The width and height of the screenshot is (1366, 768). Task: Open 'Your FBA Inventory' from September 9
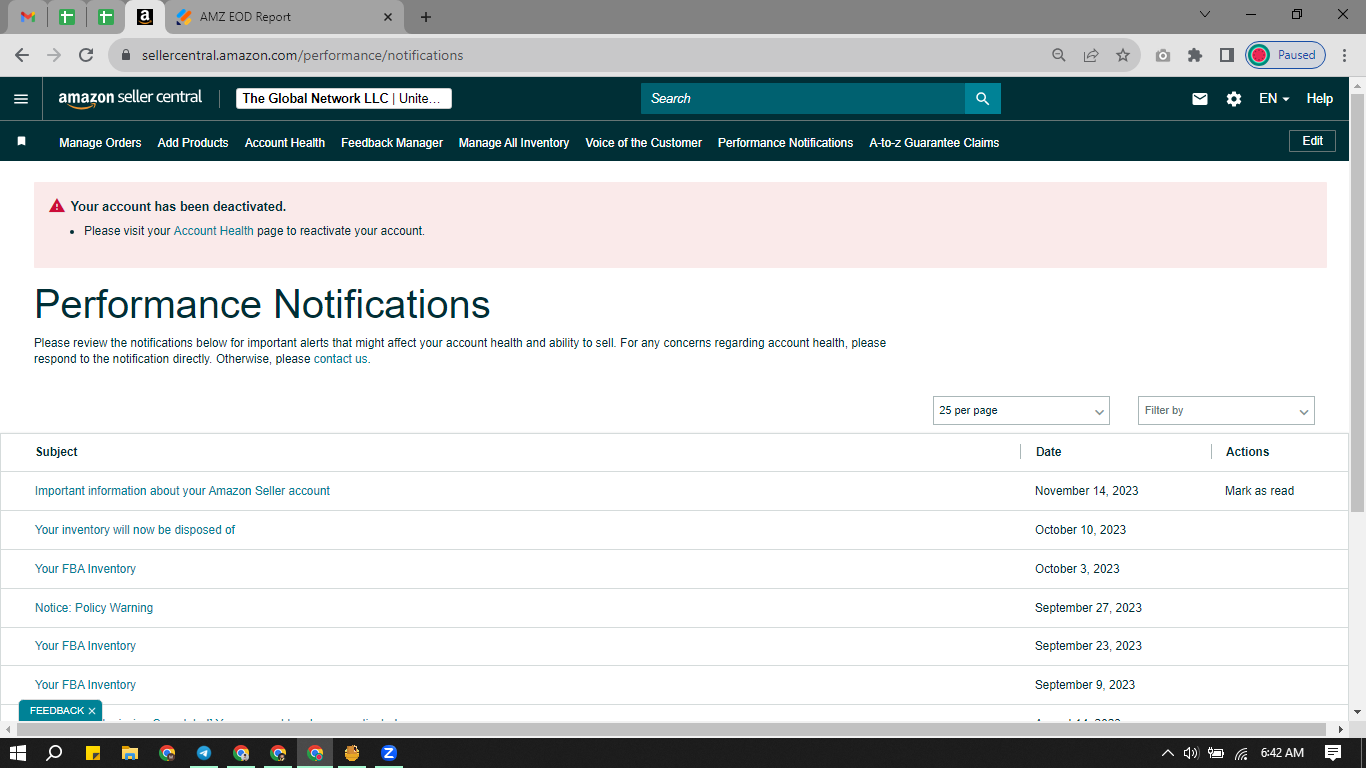pyautogui.click(x=85, y=685)
